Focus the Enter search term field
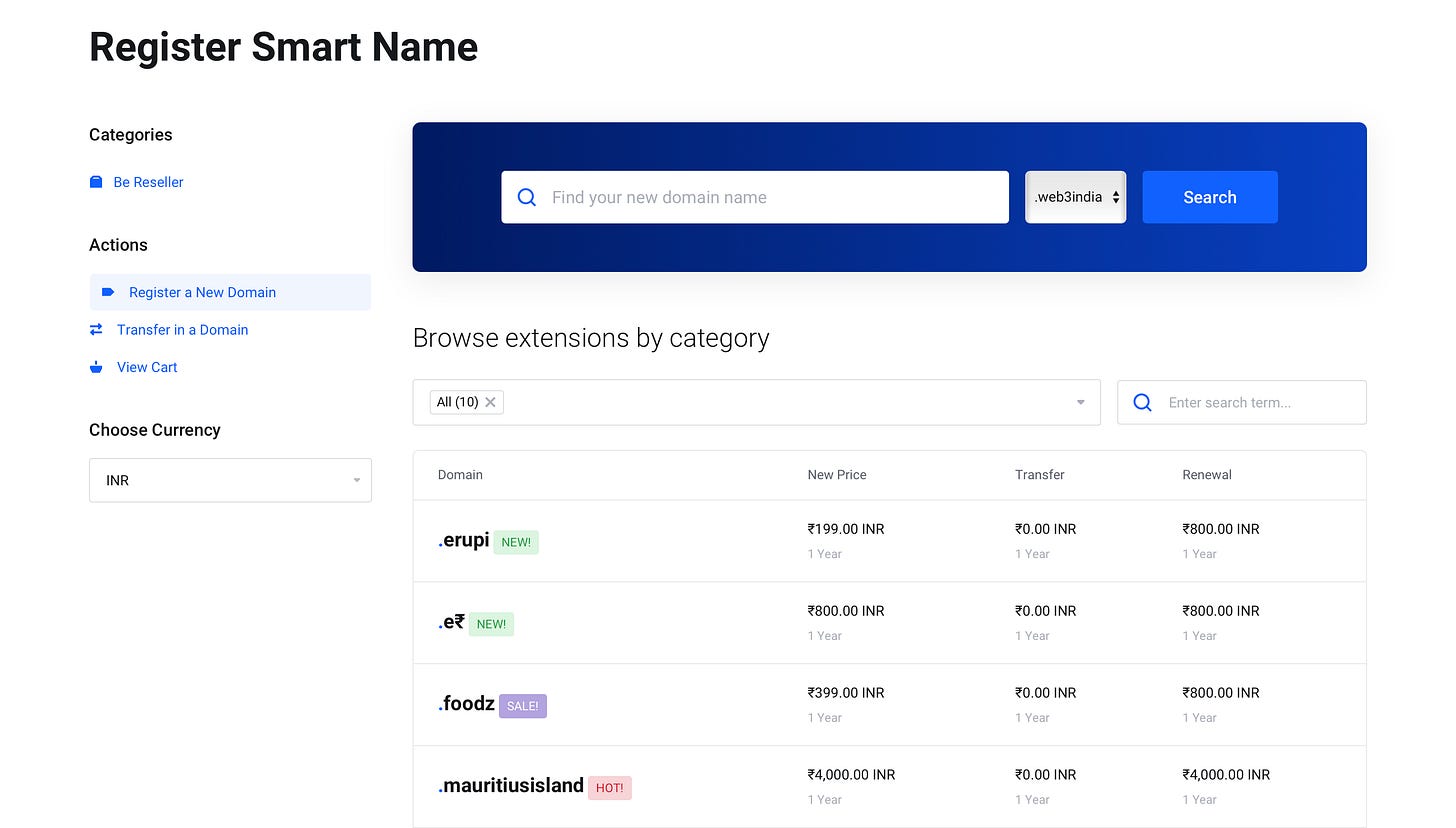 point(1241,402)
